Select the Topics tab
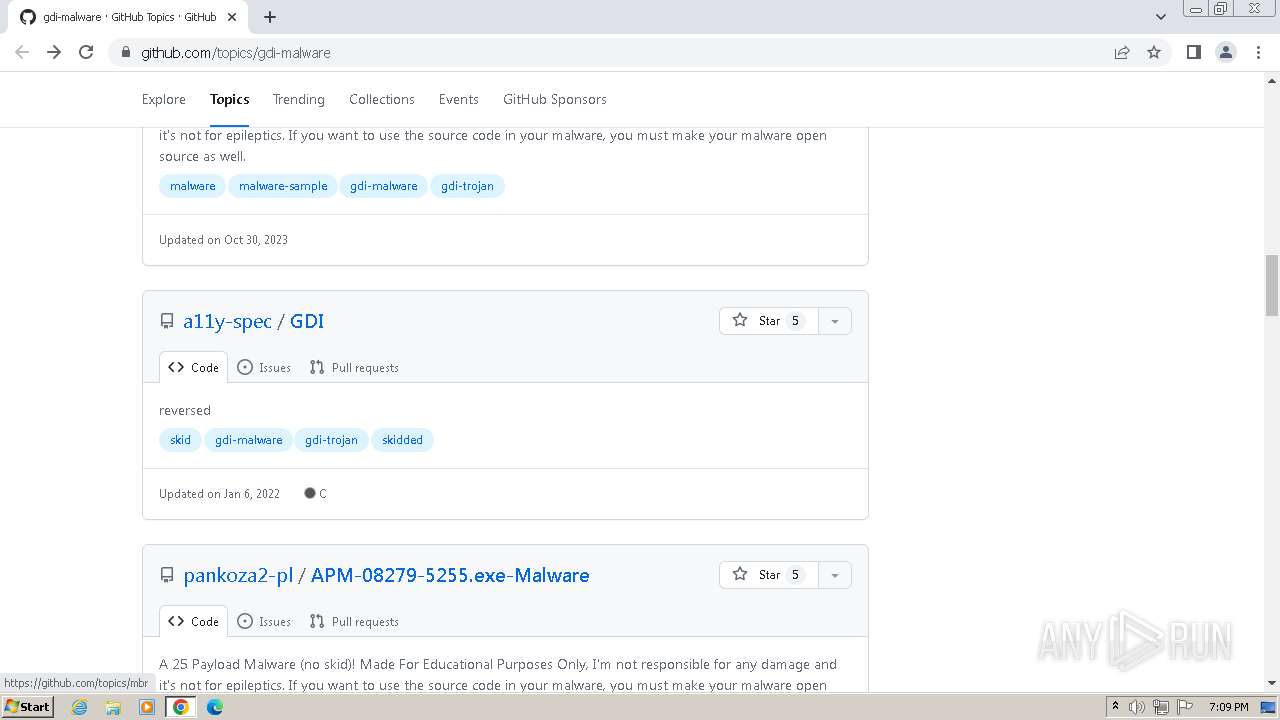Screen dimensions: 1280x720 [230, 99]
